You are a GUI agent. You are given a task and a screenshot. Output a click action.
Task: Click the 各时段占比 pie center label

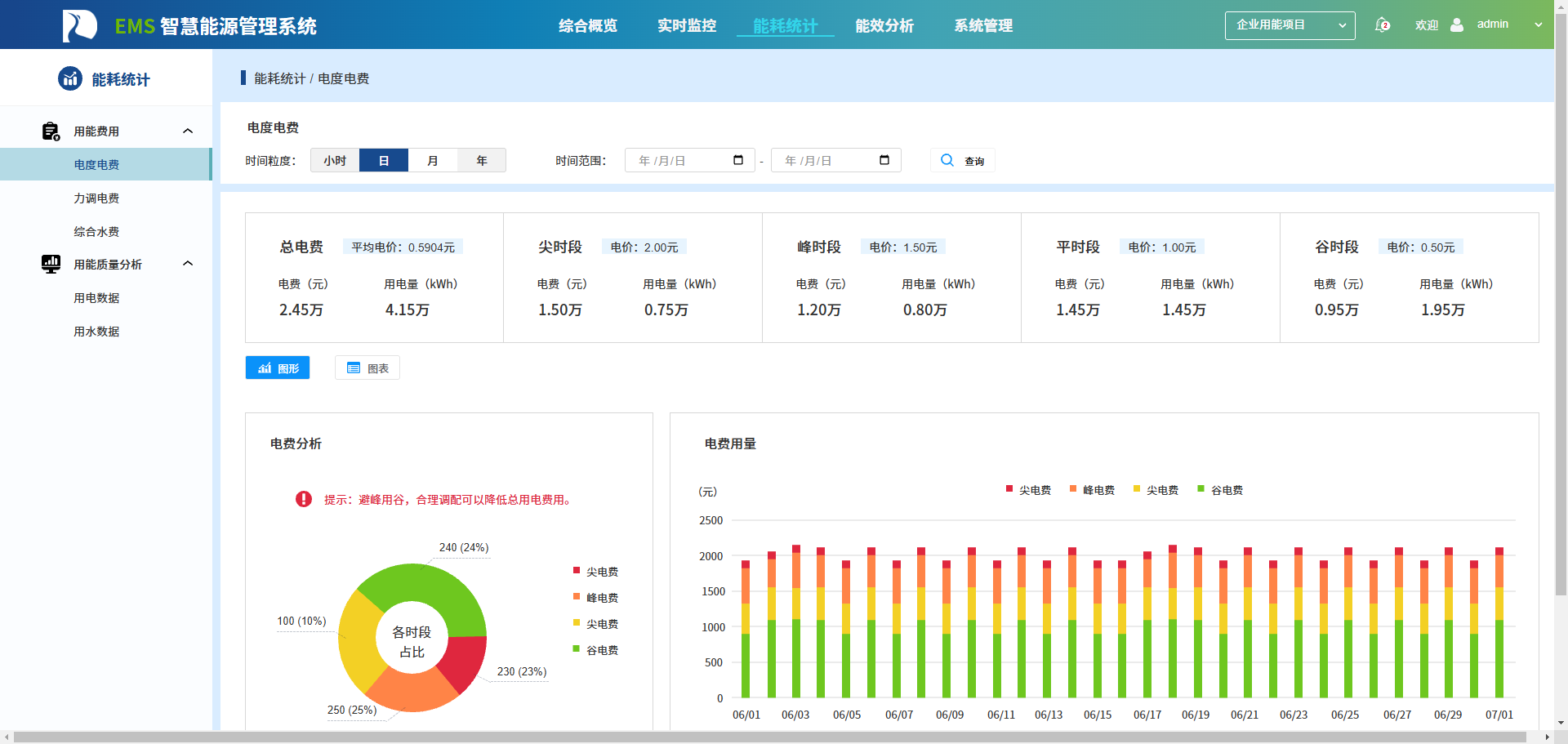click(x=412, y=642)
